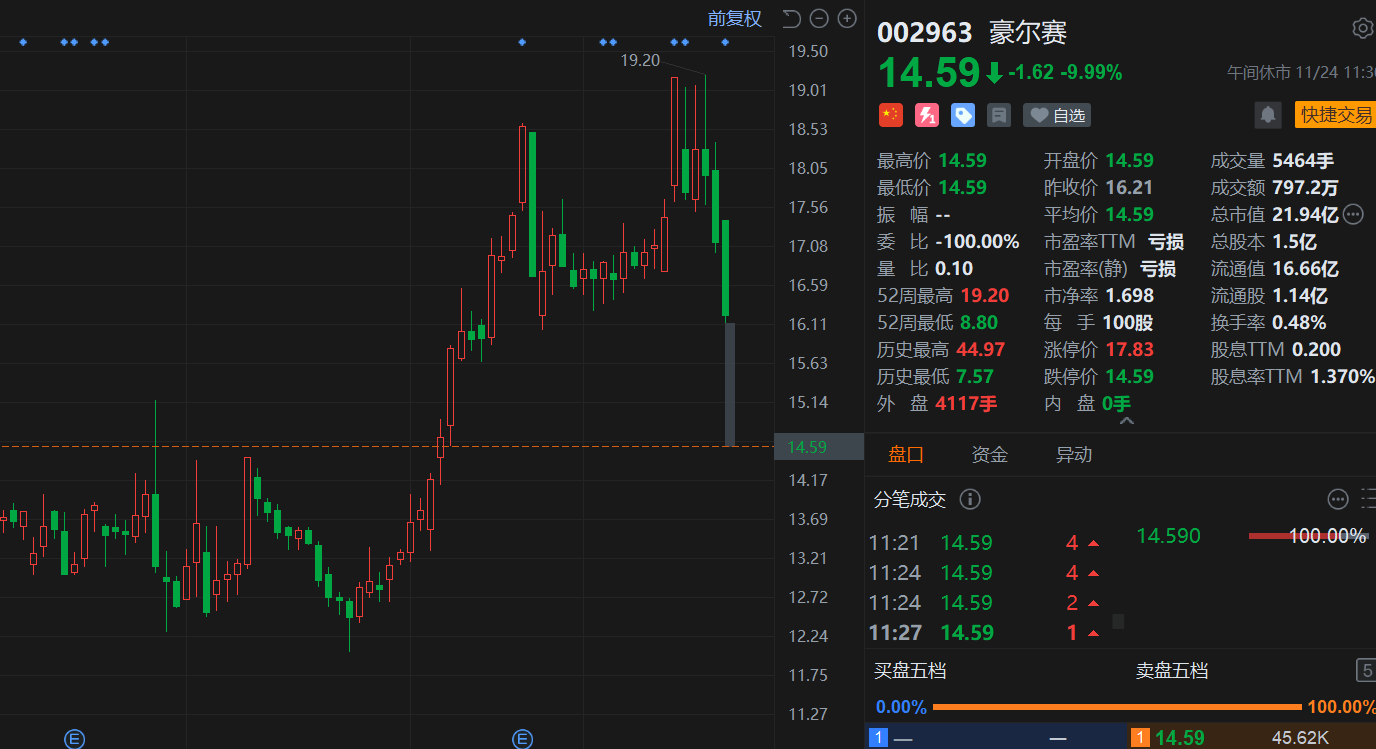Screen dimensions: 1376x749
Task: Switch to the 资金 tab
Action: 989,455
